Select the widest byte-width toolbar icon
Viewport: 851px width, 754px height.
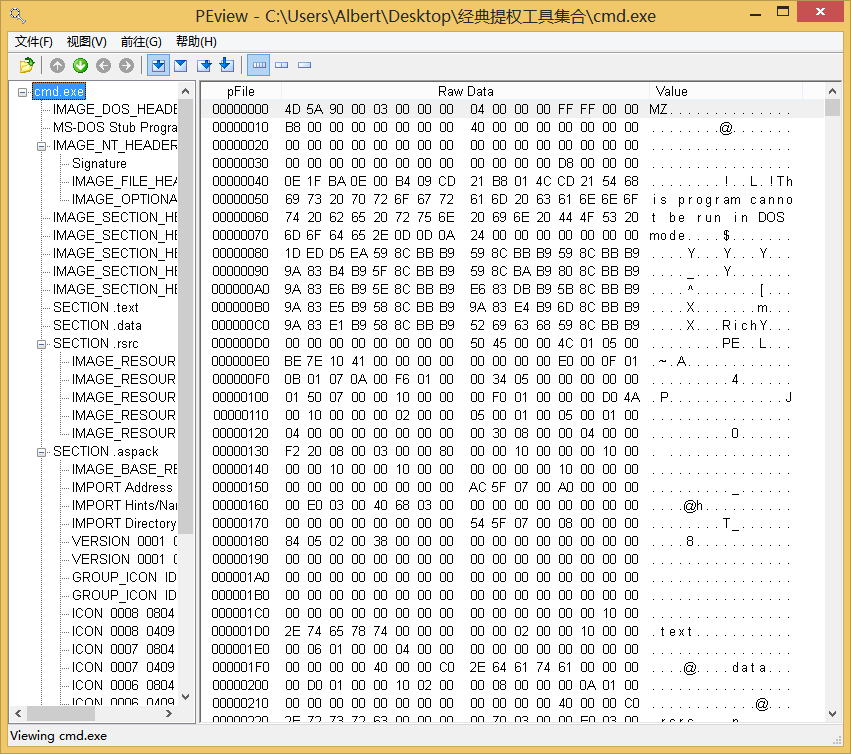tap(259, 65)
